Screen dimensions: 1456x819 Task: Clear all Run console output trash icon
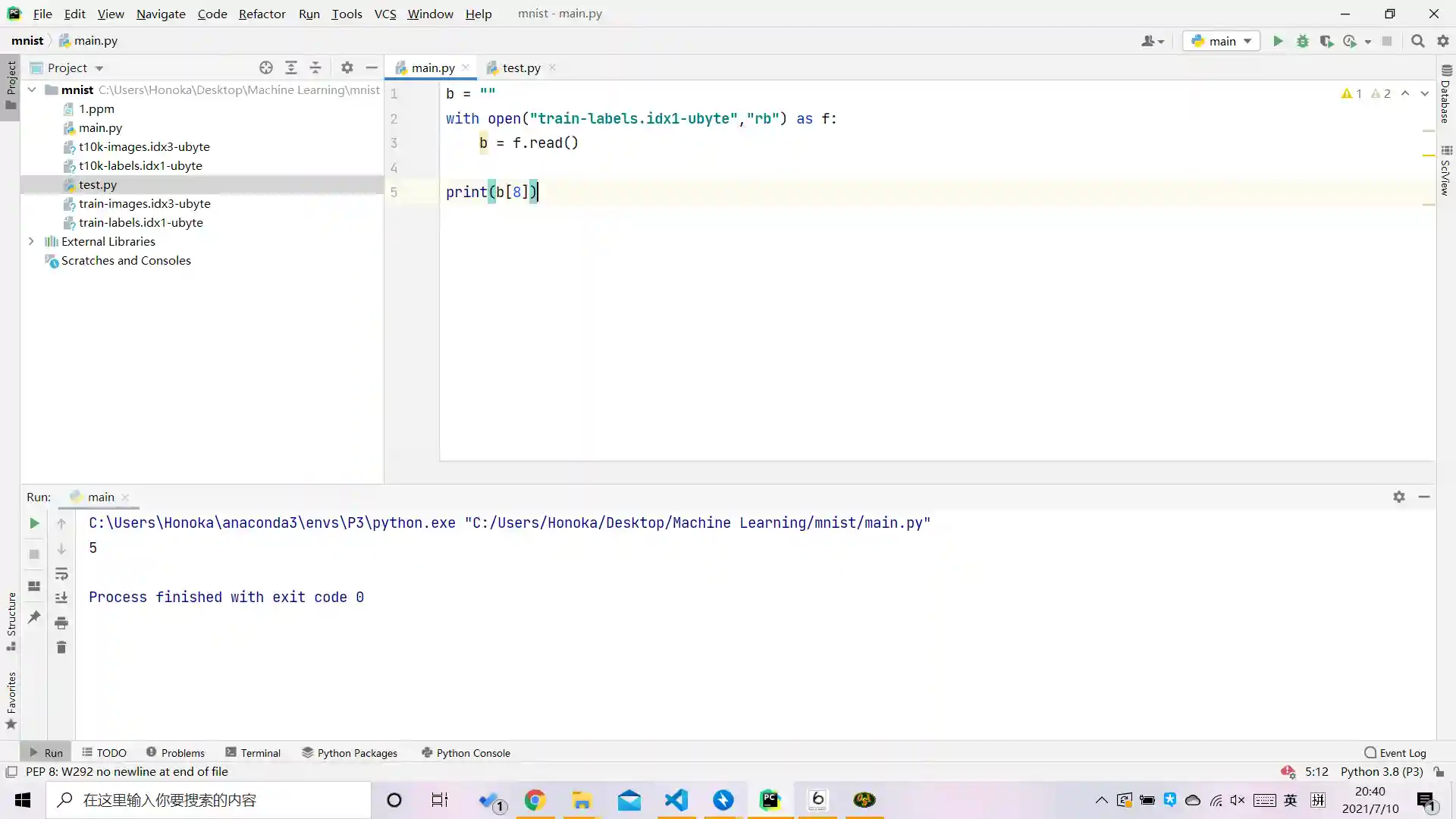(61, 647)
